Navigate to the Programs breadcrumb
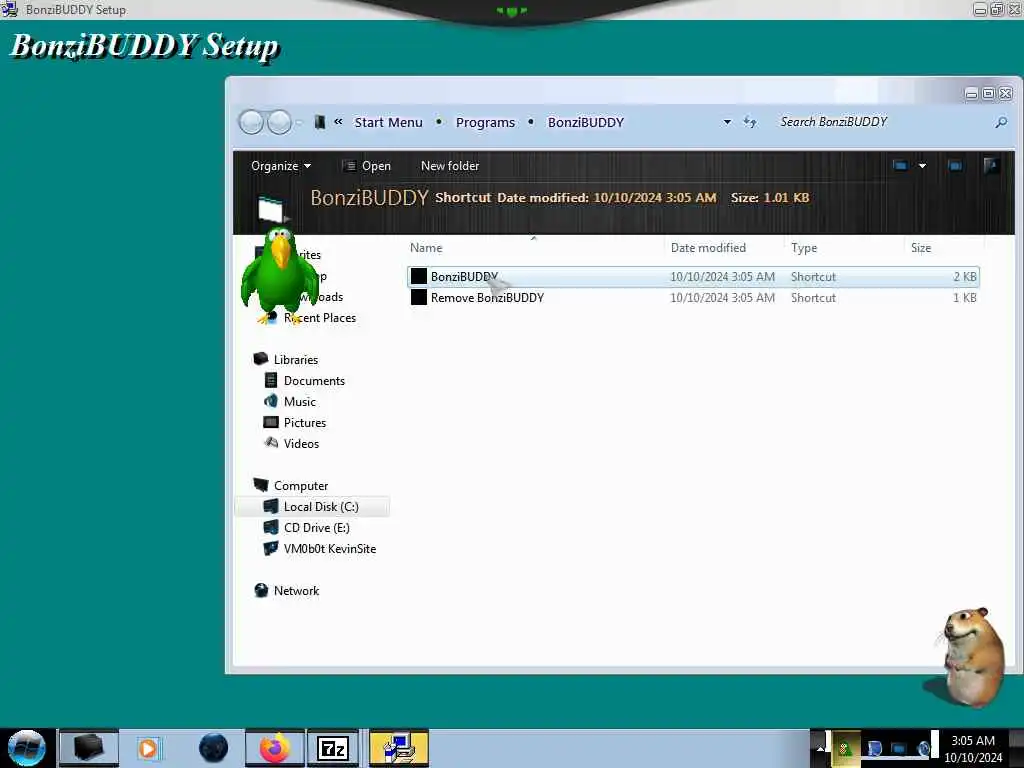 pos(485,122)
